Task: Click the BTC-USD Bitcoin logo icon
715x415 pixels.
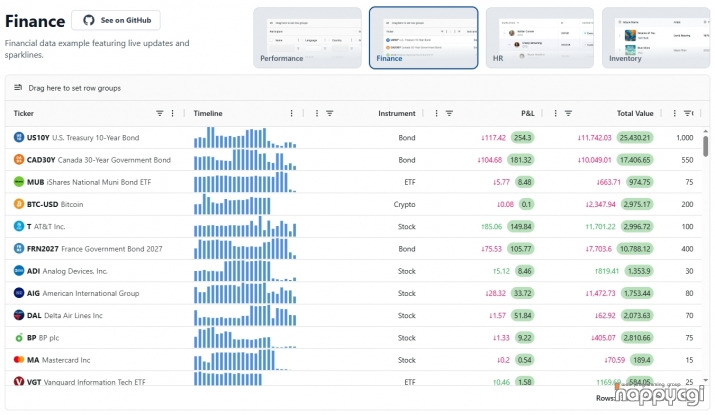Action: (x=19, y=204)
